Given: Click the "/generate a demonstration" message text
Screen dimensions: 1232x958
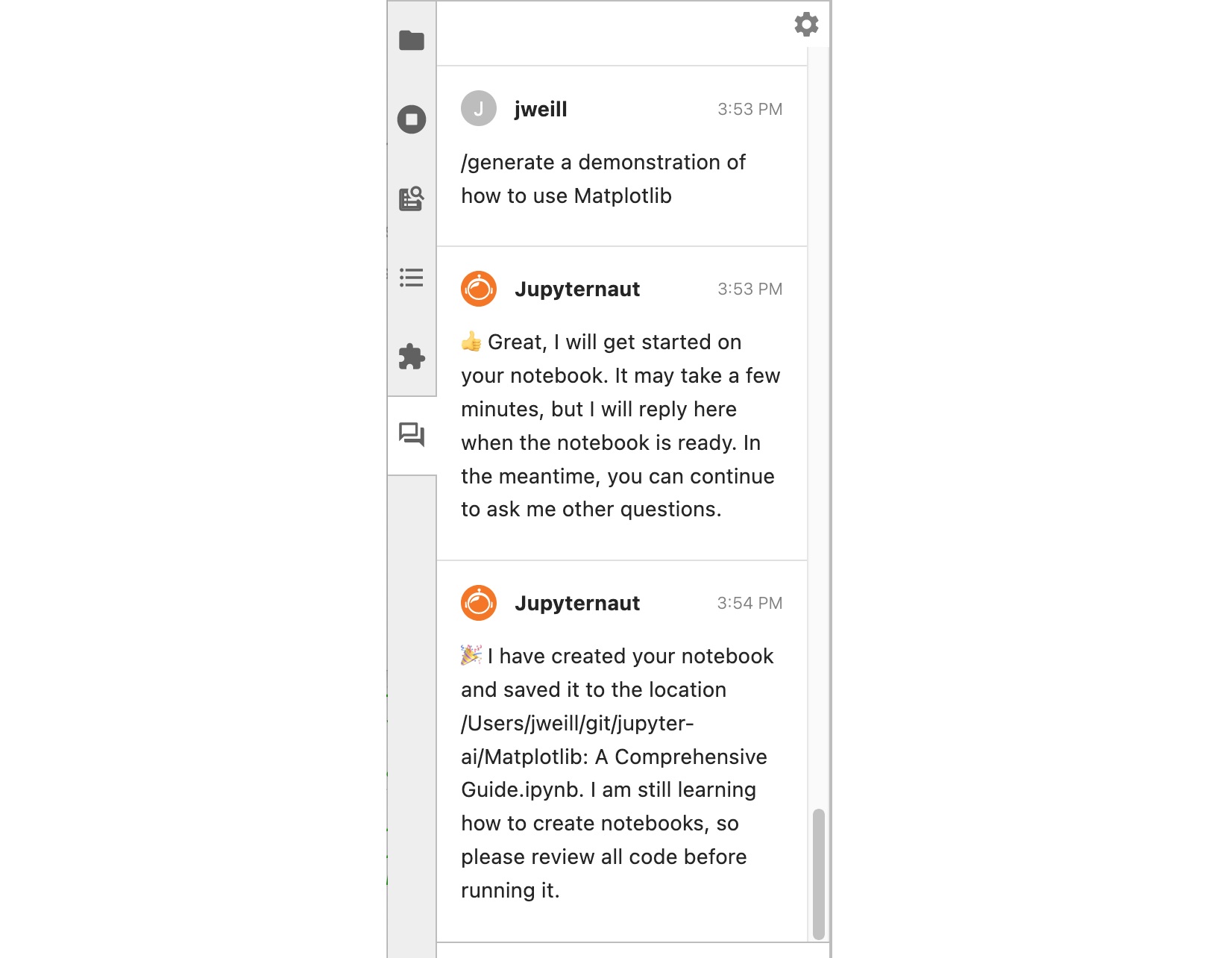Looking at the screenshot, I should point(603,179).
